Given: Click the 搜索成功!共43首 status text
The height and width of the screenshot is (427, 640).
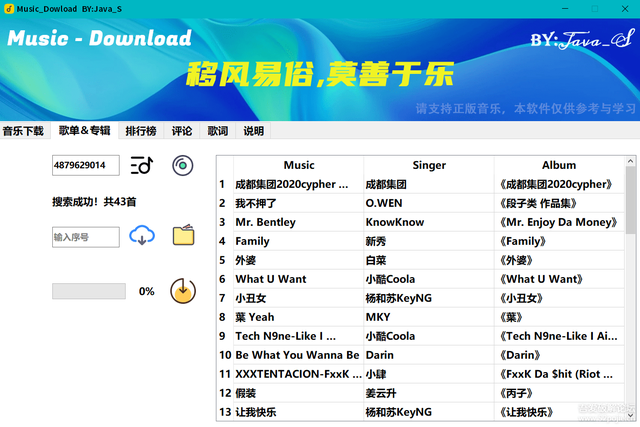Looking at the screenshot, I should [94, 202].
